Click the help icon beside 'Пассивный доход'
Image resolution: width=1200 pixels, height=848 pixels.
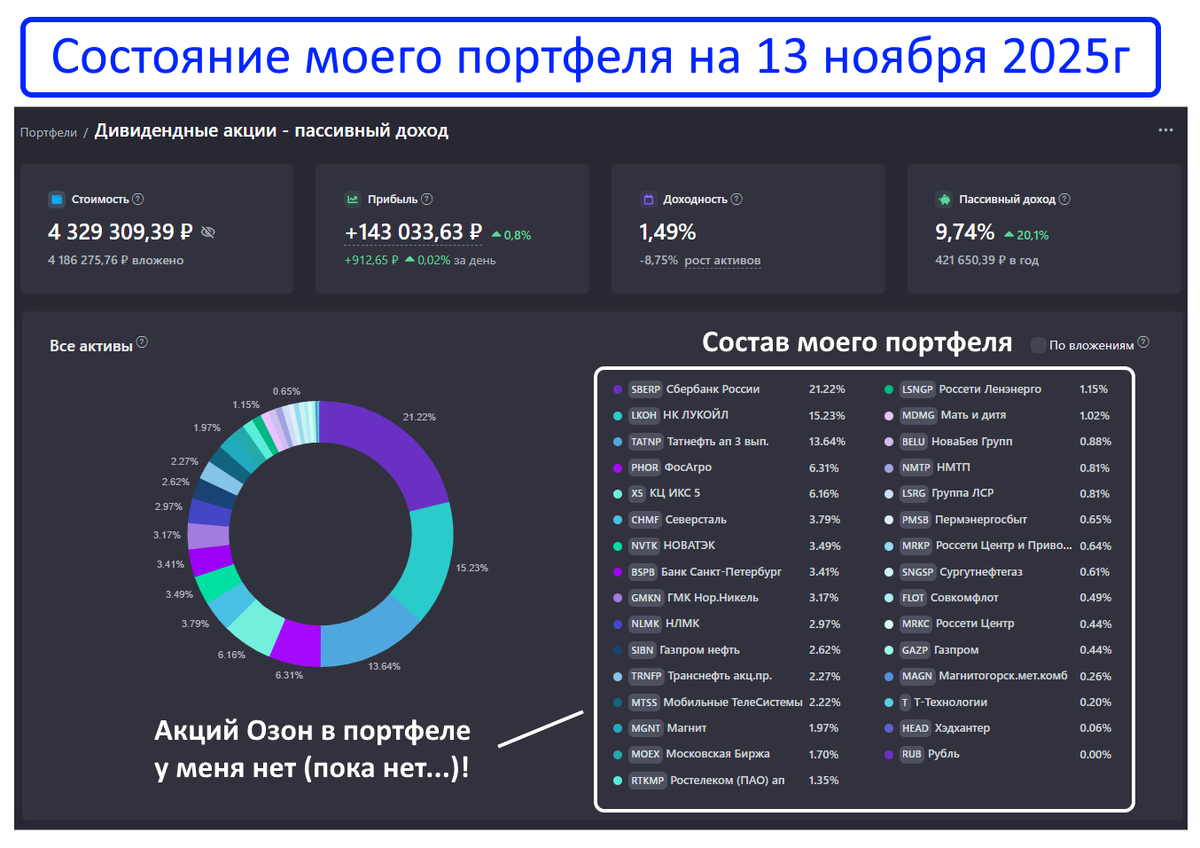click(1064, 199)
